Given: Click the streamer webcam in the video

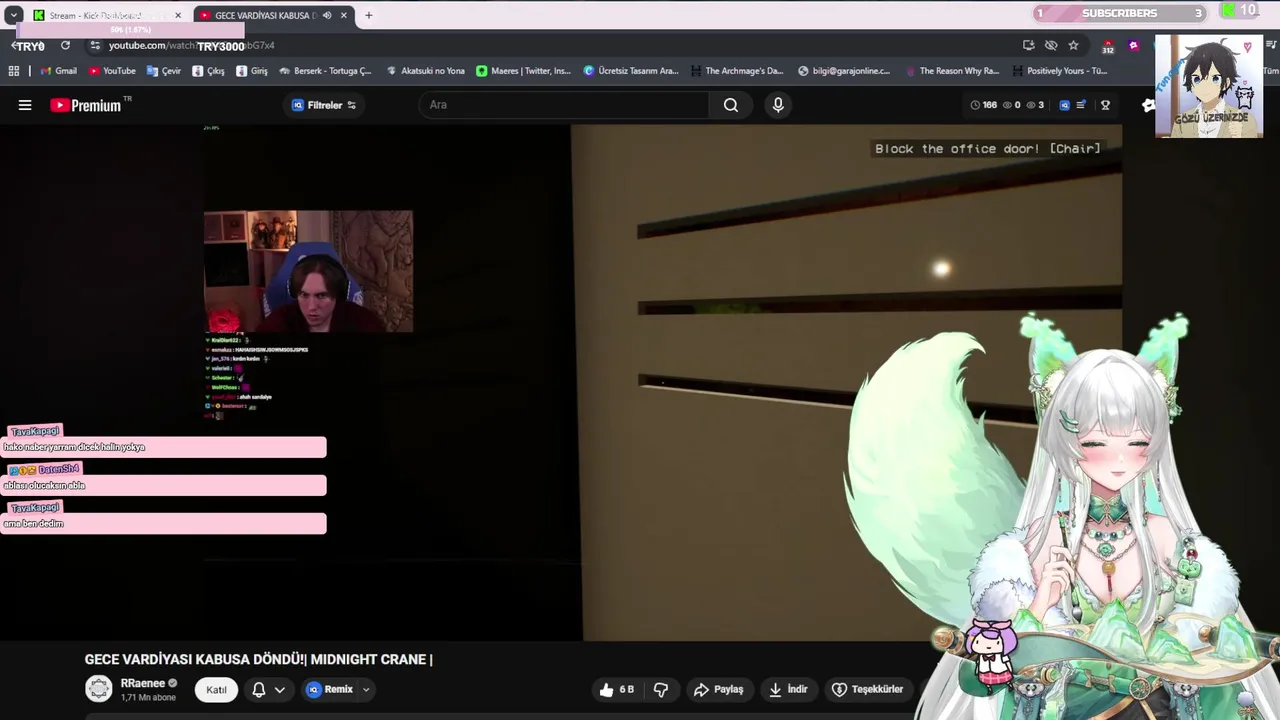Looking at the screenshot, I should click(308, 271).
